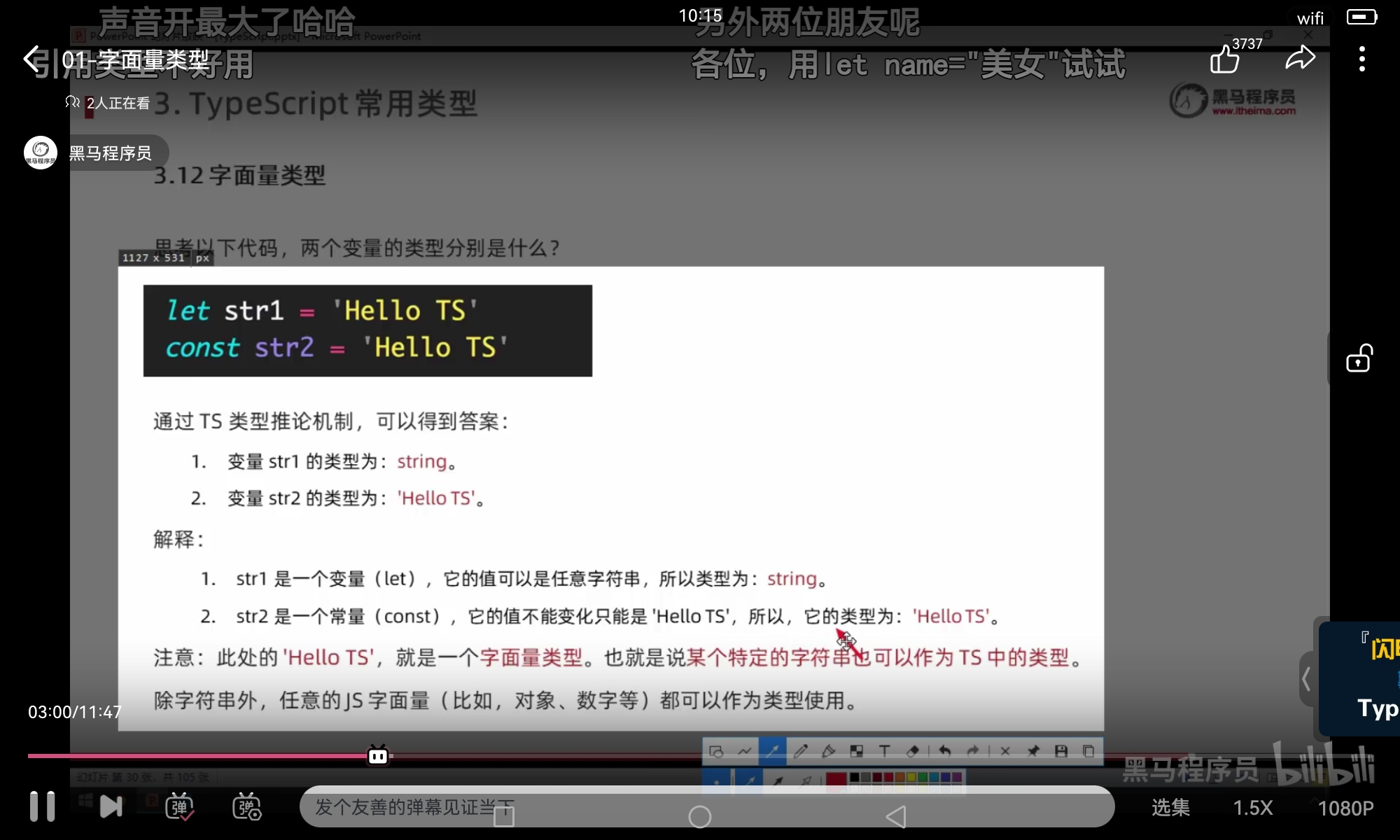Image resolution: width=1400 pixels, height=840 pixels.
Task: Tap the back arrow beside video title
Action: 31,59
